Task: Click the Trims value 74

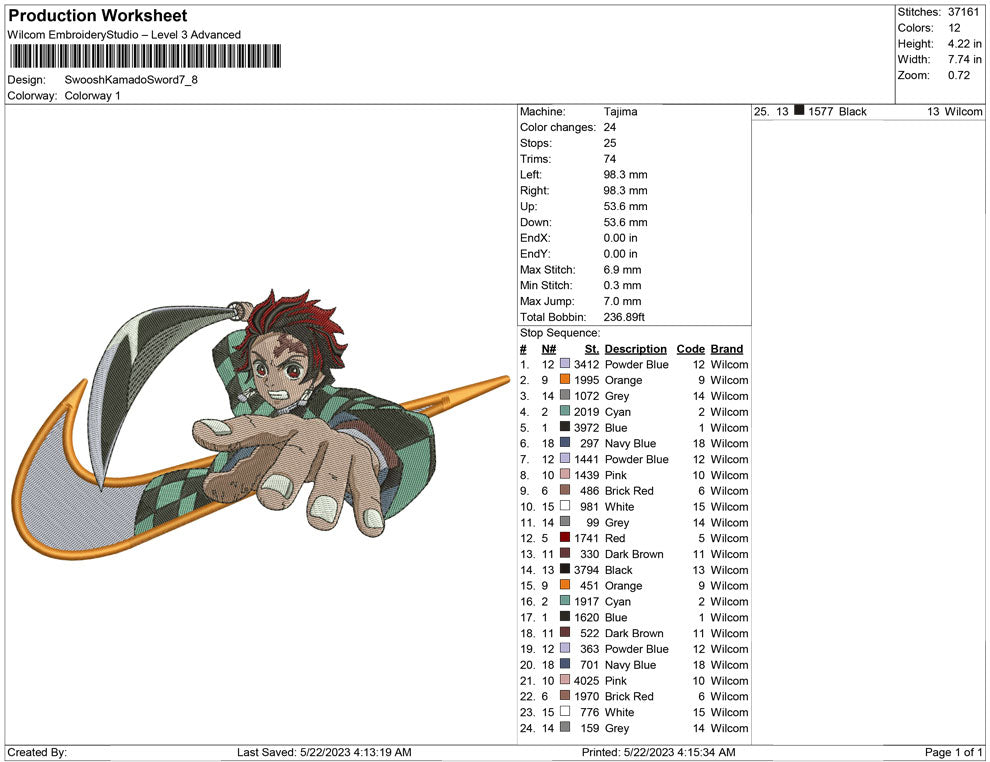Action: 609,159
